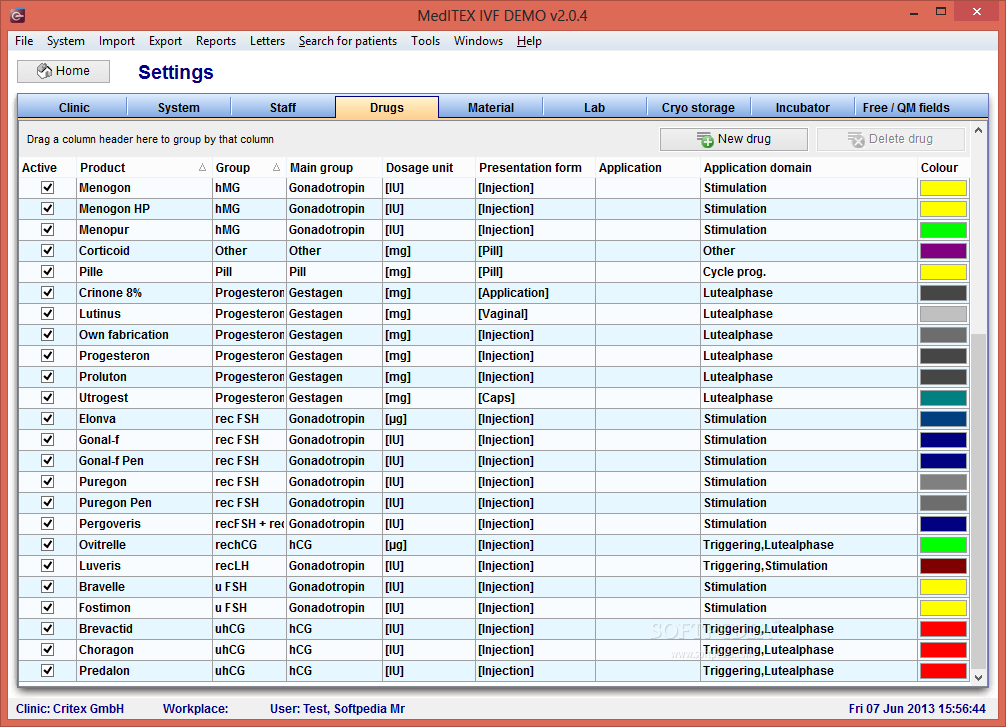Viewport: 1006px width, 727px height.
Task: Select the Lutinus product cell
Action: [144, 313]
